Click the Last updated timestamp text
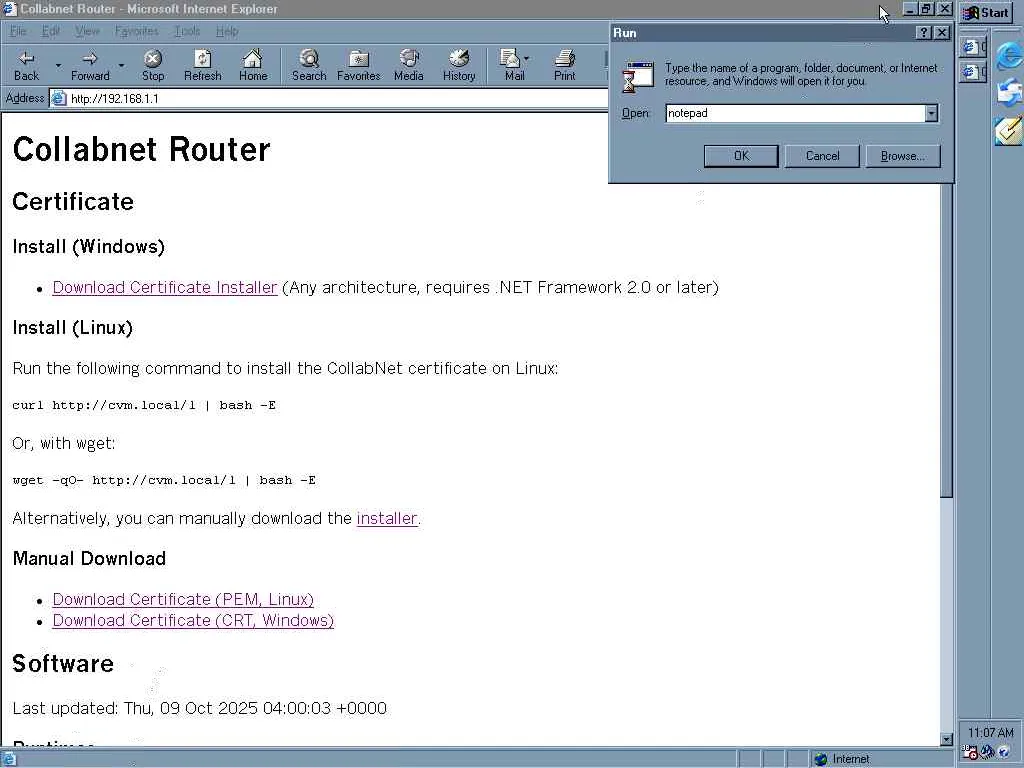The width and height of the screenshot is (1024, 768). [200, 709]
